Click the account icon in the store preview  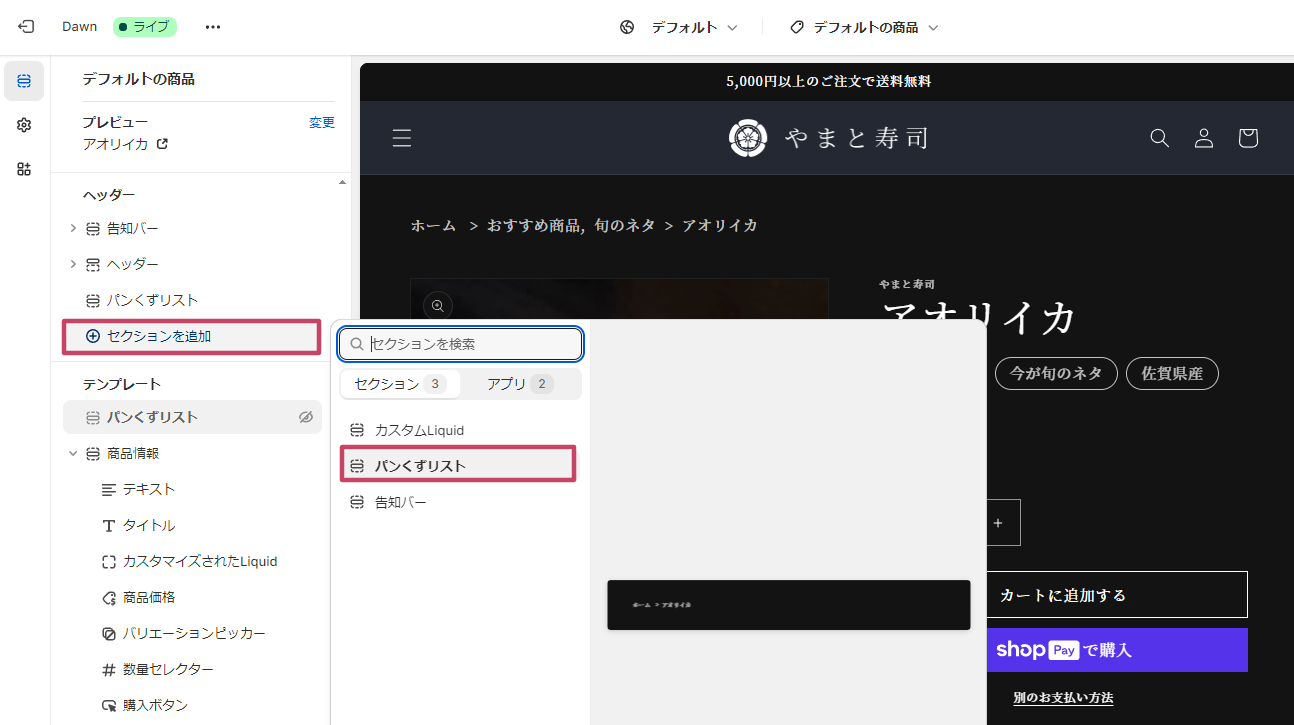click(x=1203, y=138)
